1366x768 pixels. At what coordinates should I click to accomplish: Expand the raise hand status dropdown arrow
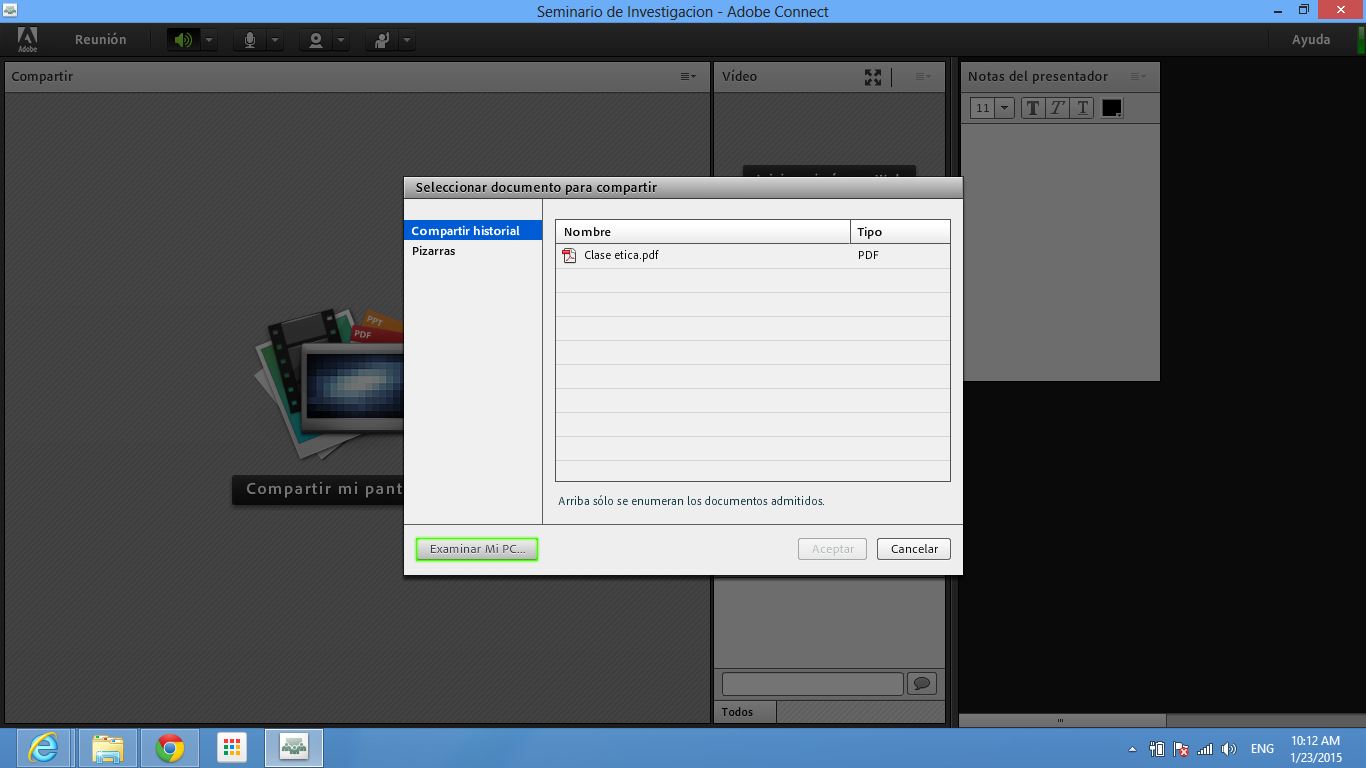pos(406,40)
